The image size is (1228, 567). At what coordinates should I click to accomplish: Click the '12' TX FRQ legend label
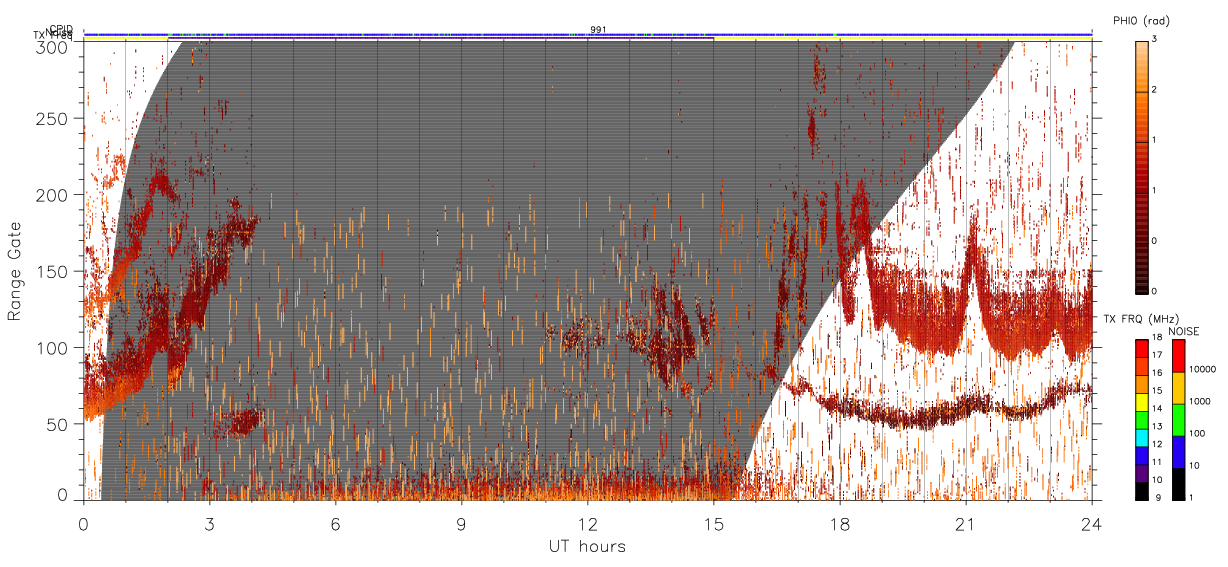1158,444
